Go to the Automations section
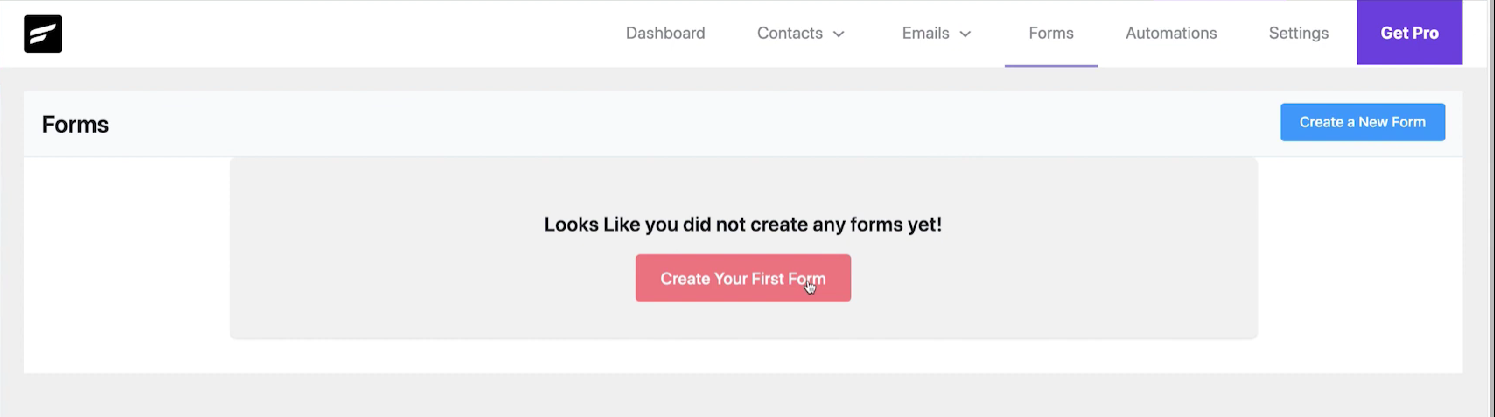Viewport: 1495px width, 417px height. tap(1171, 33)
